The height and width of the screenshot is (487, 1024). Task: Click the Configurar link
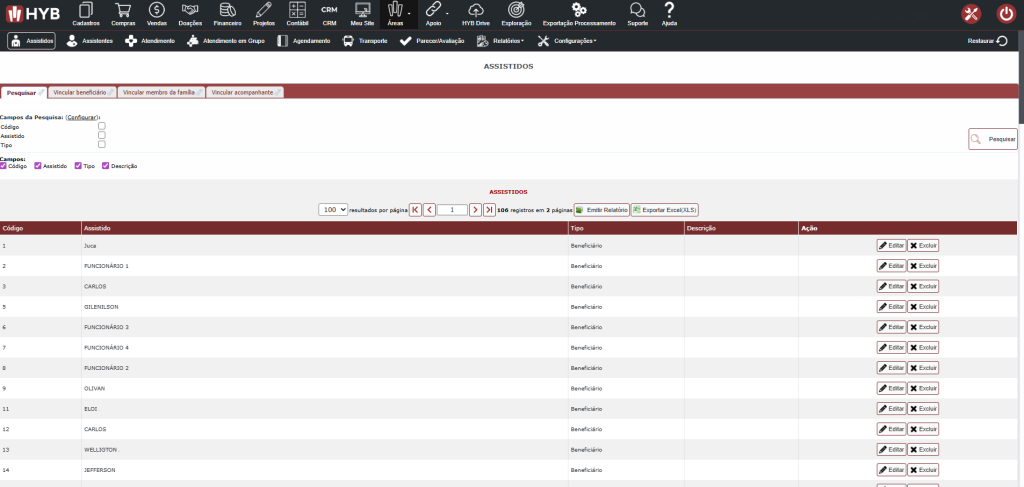click(82, 117)
